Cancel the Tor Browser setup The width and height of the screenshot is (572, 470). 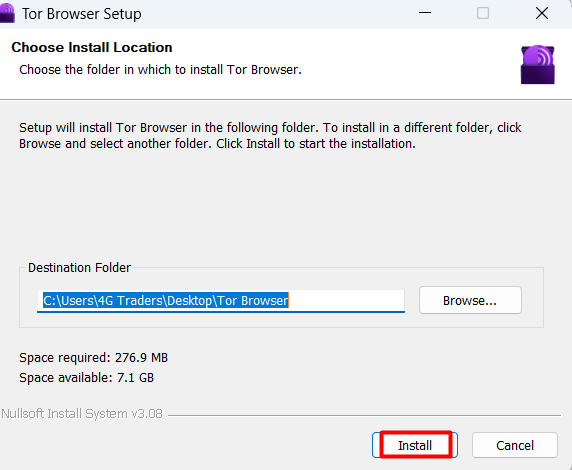click(515, 445)
